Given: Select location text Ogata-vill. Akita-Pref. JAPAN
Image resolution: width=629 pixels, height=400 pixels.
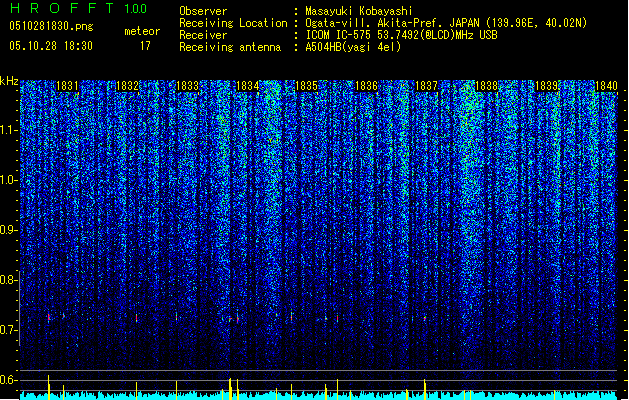Looking at the screenshot, I should (x=392, y=23).
